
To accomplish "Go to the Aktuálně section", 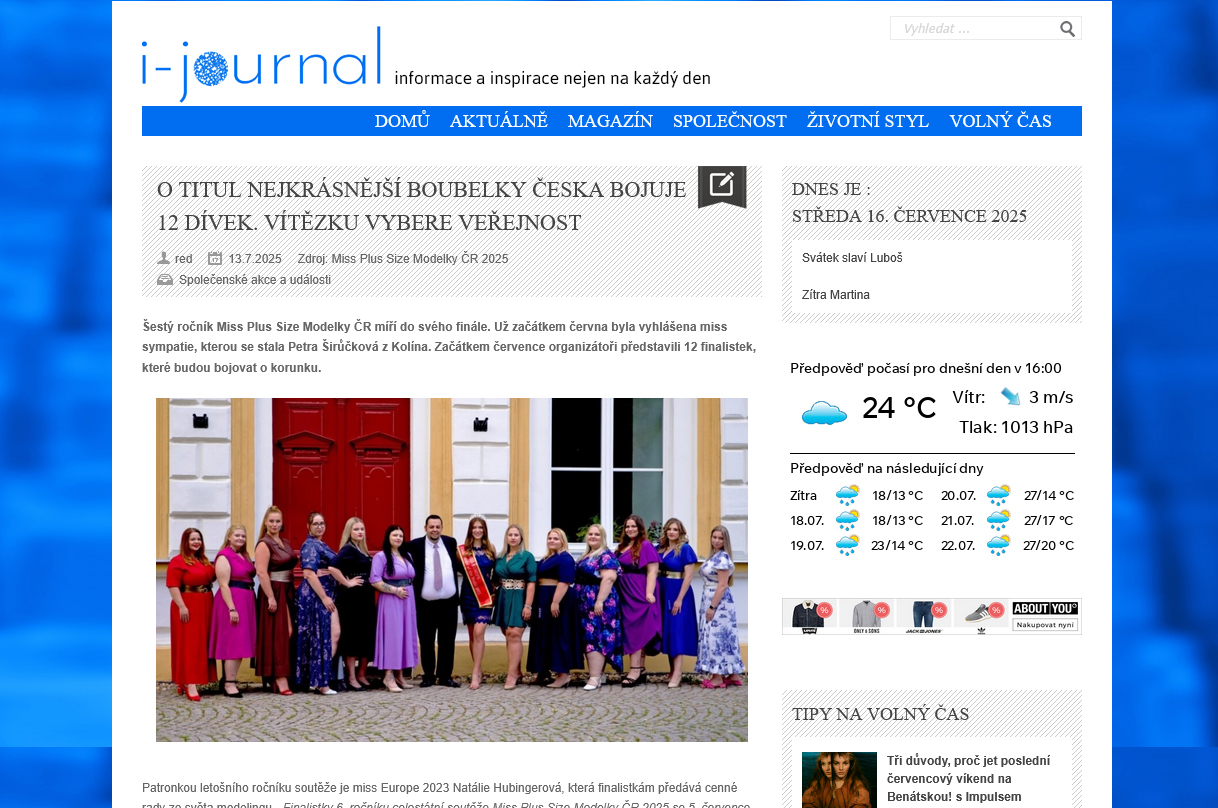I will [x=498, y=121].
